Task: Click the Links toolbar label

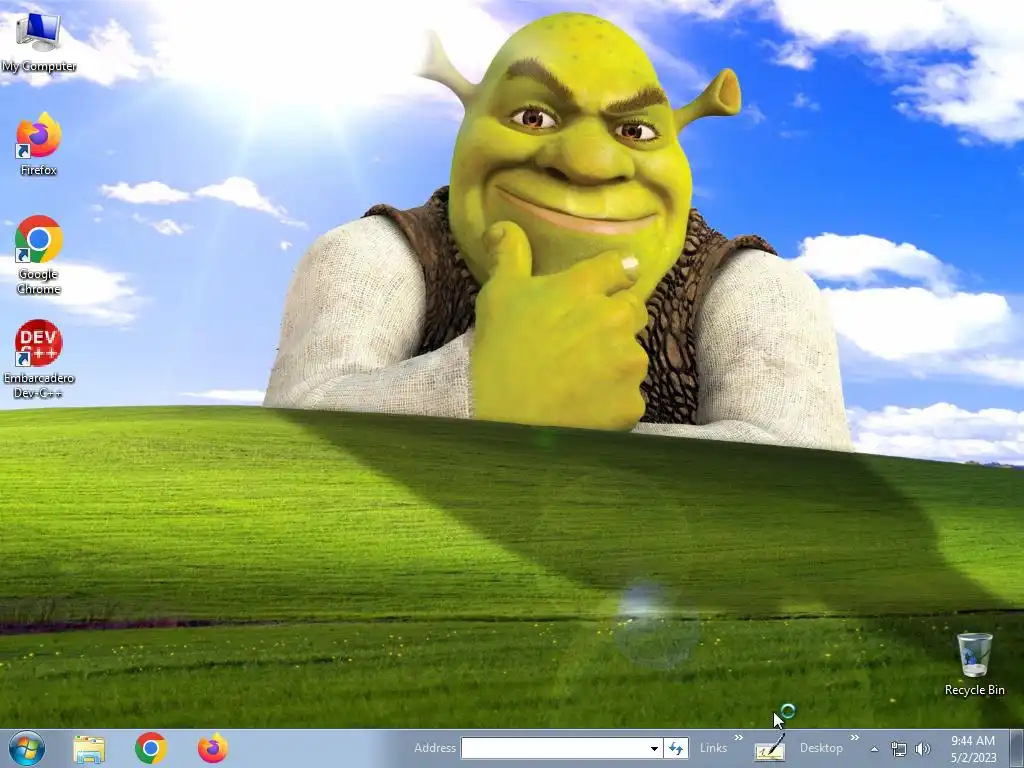Action: (713, 748)
